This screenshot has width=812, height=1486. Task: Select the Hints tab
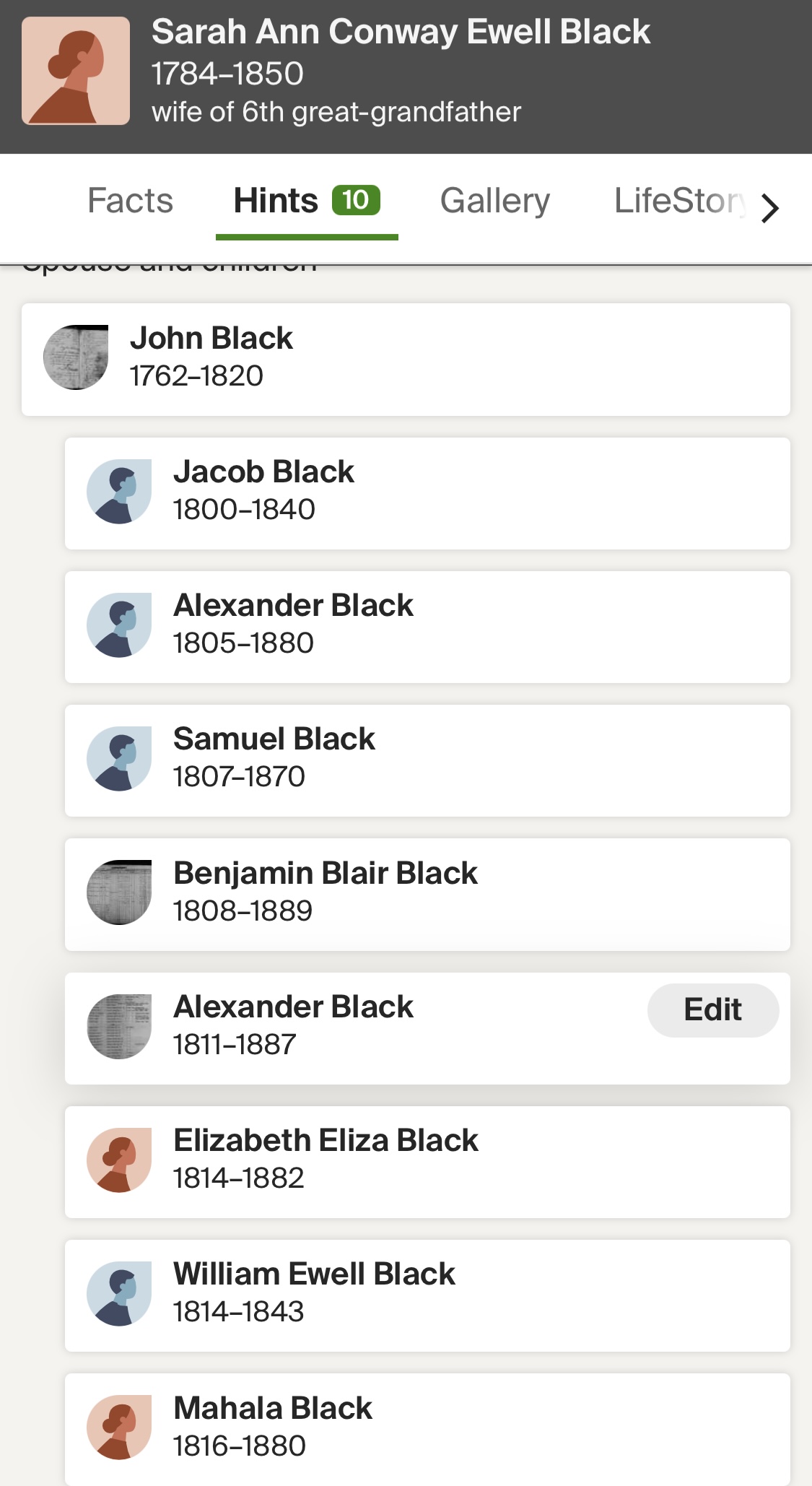(276, 201)
